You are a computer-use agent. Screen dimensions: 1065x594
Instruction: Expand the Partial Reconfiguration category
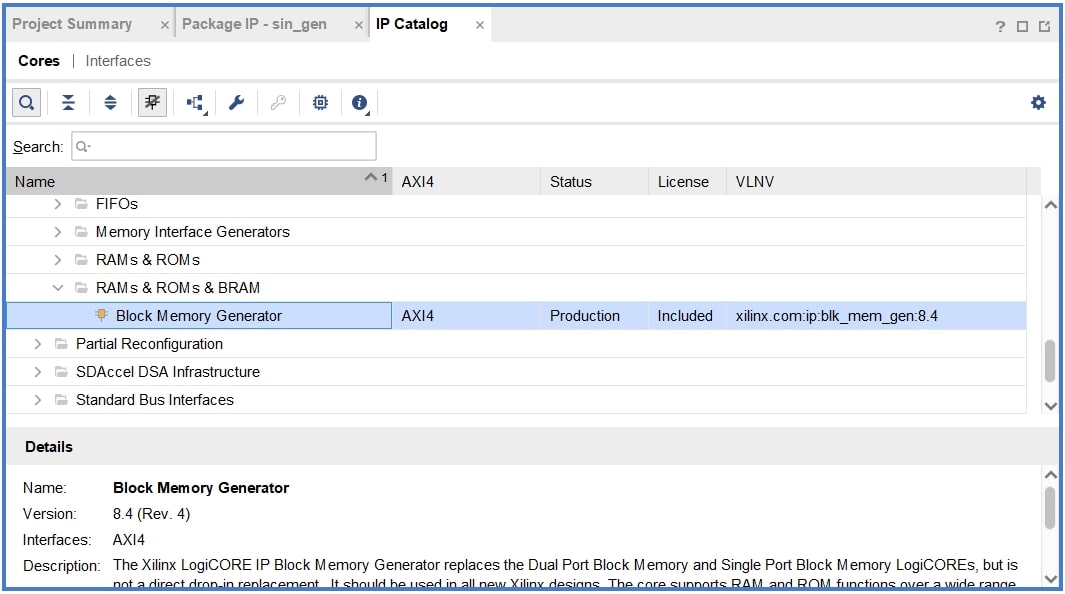pyautogui.click(x=37, y=343)
